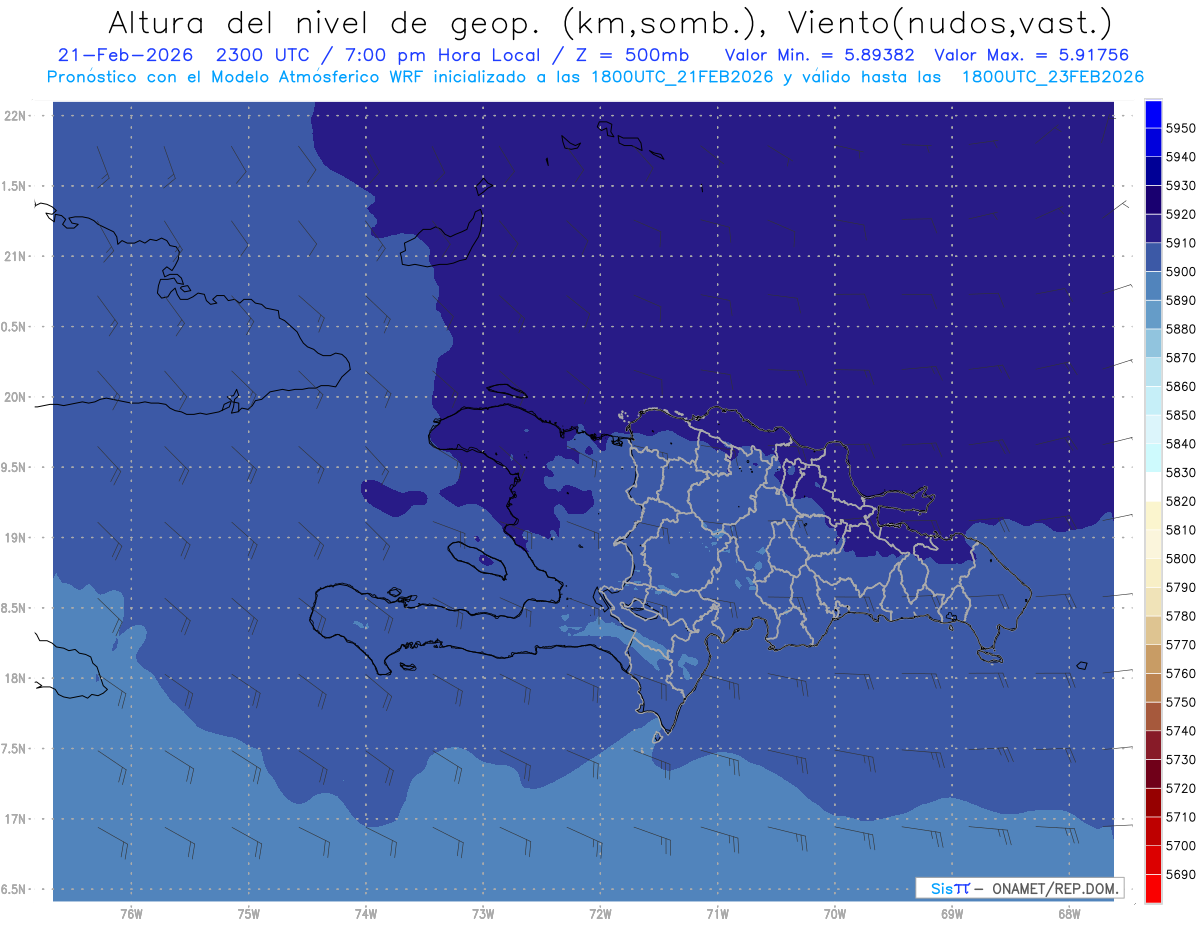Click the '69W' longitude label
This screenshot has width=1200, height=927.
click(x=952, y=914)
